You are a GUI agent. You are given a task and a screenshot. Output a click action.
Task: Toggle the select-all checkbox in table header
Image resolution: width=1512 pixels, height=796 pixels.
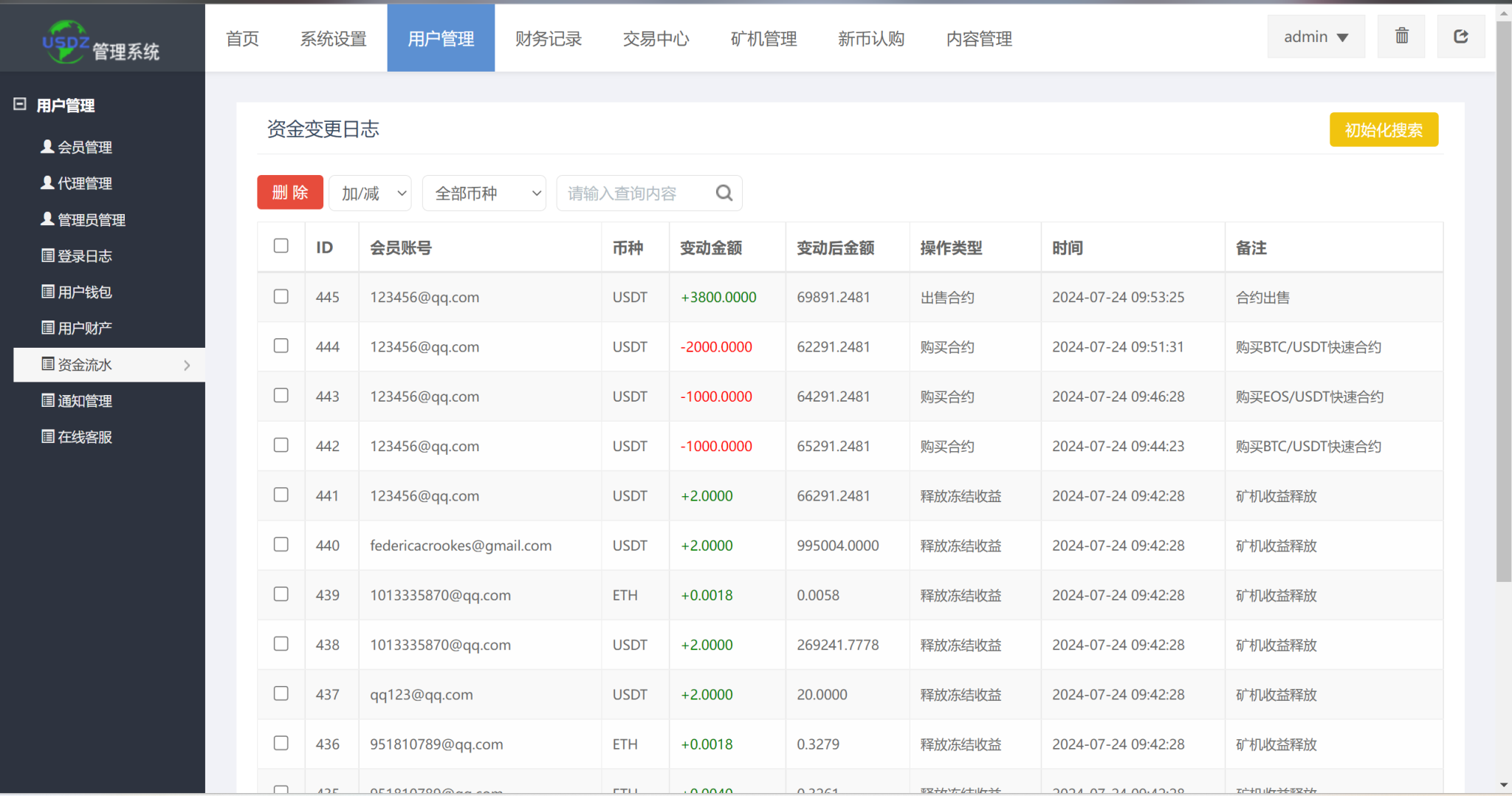pyautogui.click(x=281, y=246)
